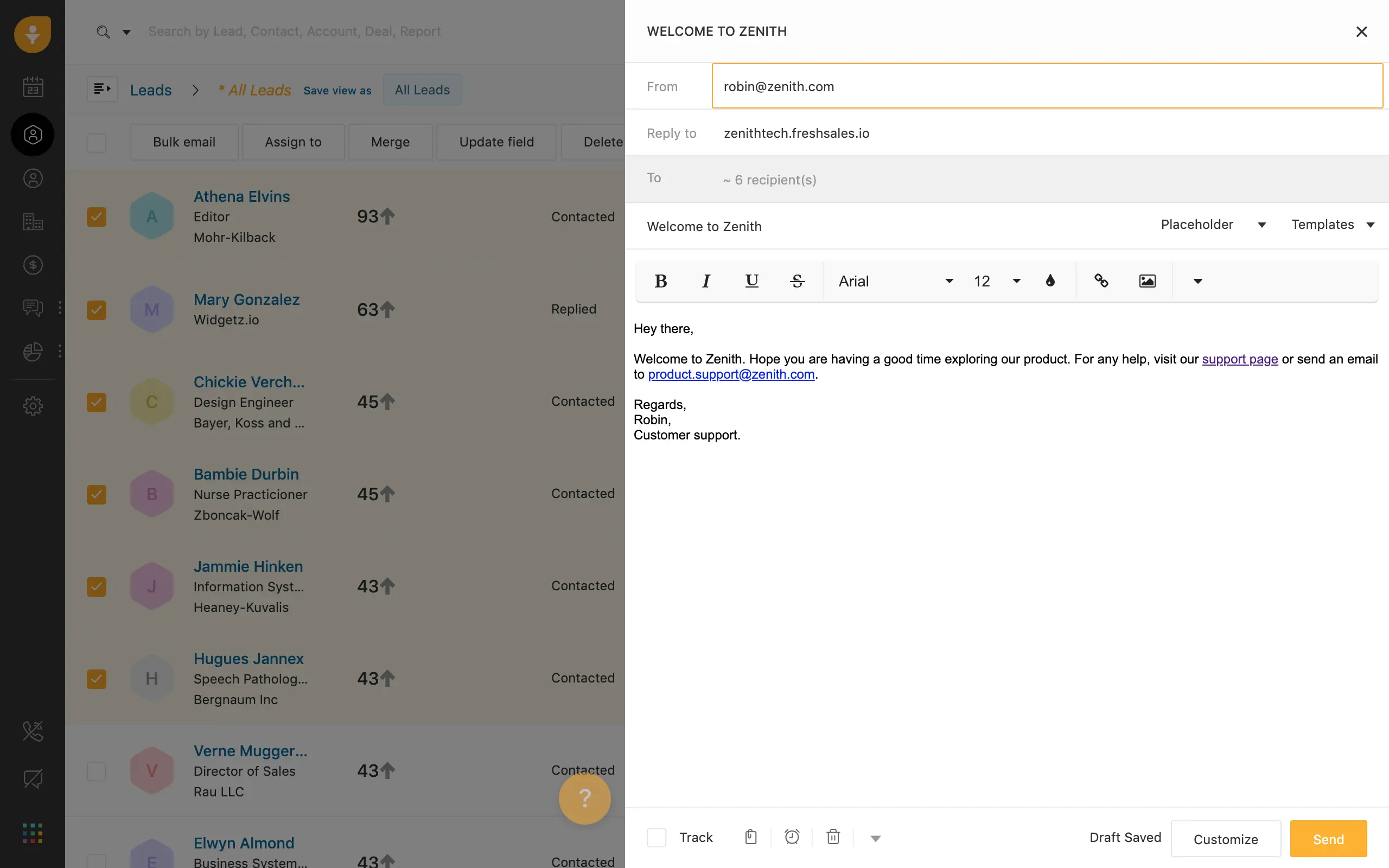Open the support page link in email
The height and width of the screenshot is (868, 1389).
pos(1240,359)
